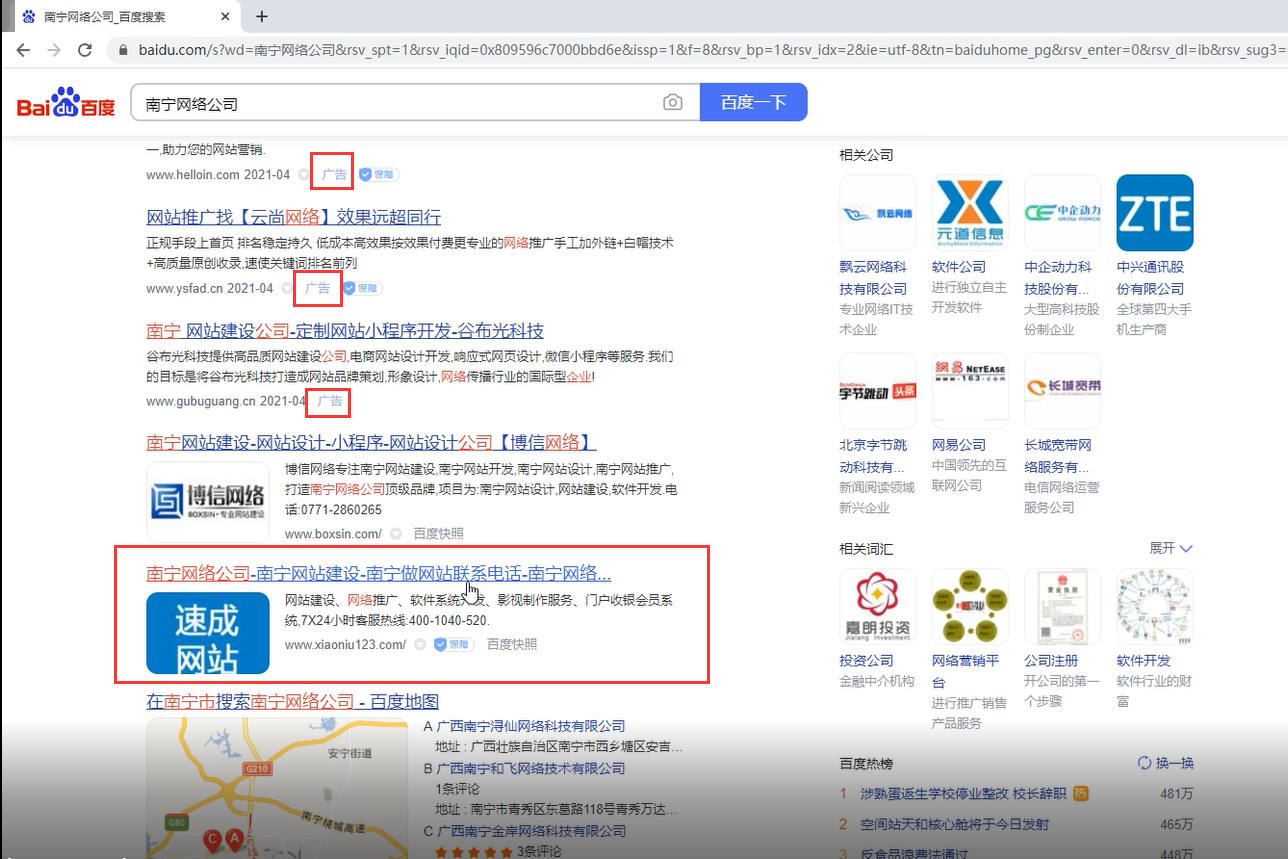Open the 字节跳动 logo thumbnail
Screen dimensions: 1288x859
click(878, 391)
